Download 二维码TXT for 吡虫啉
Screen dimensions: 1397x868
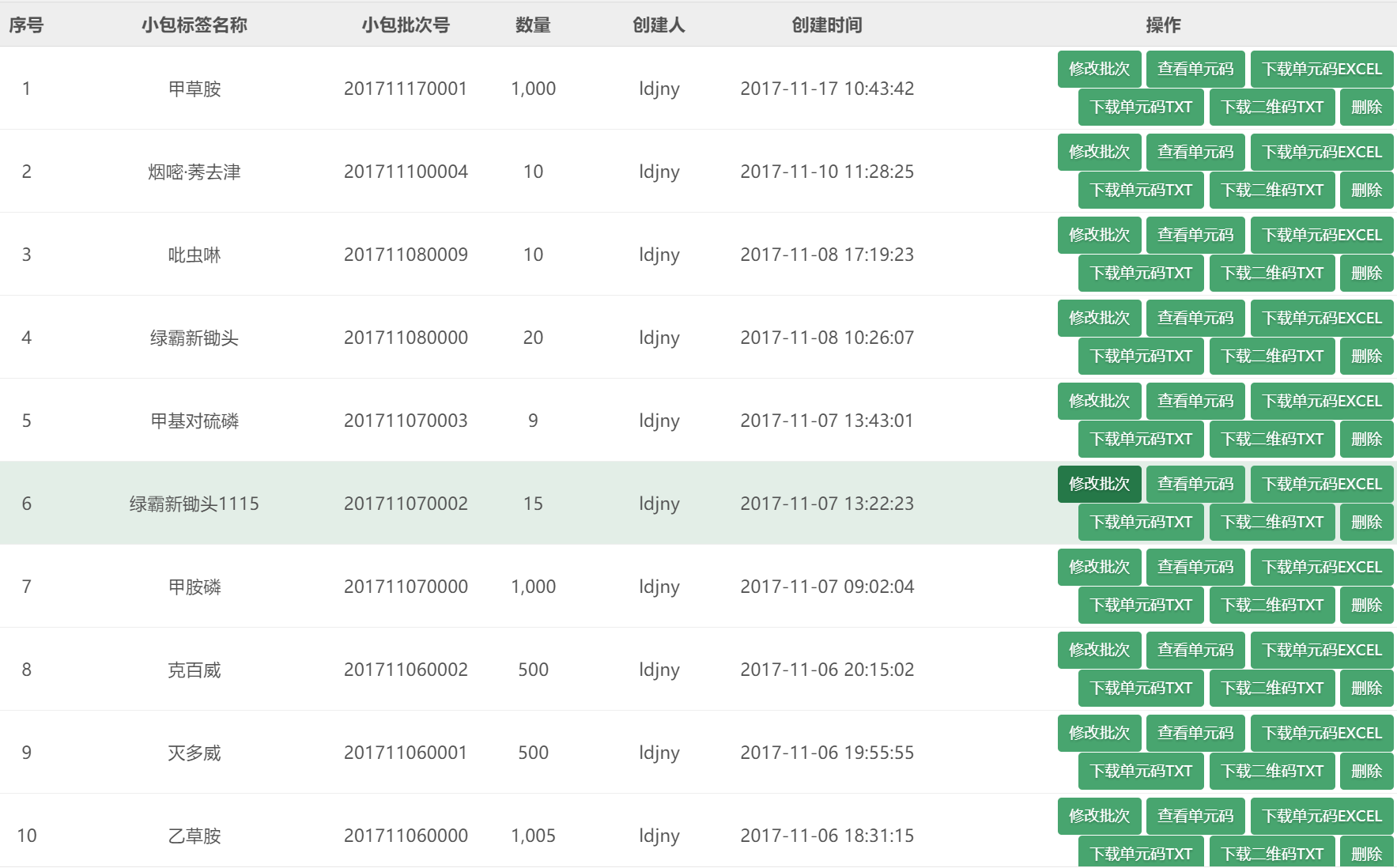[x=1272, y=273]
